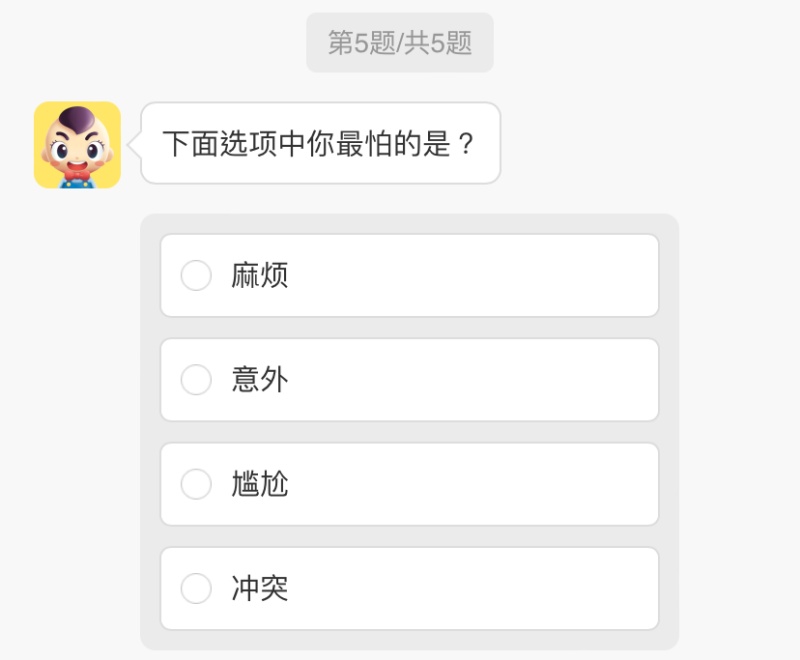Click the 第5题/共5题 progress indicator
The image size is (800, 660).
399,43
